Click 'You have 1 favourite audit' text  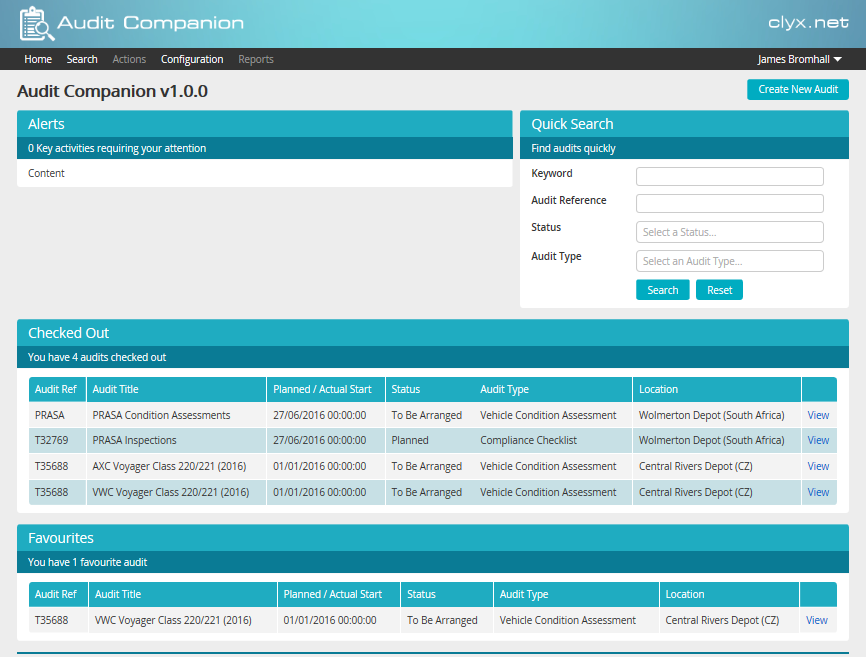click(x=87, y=562)
